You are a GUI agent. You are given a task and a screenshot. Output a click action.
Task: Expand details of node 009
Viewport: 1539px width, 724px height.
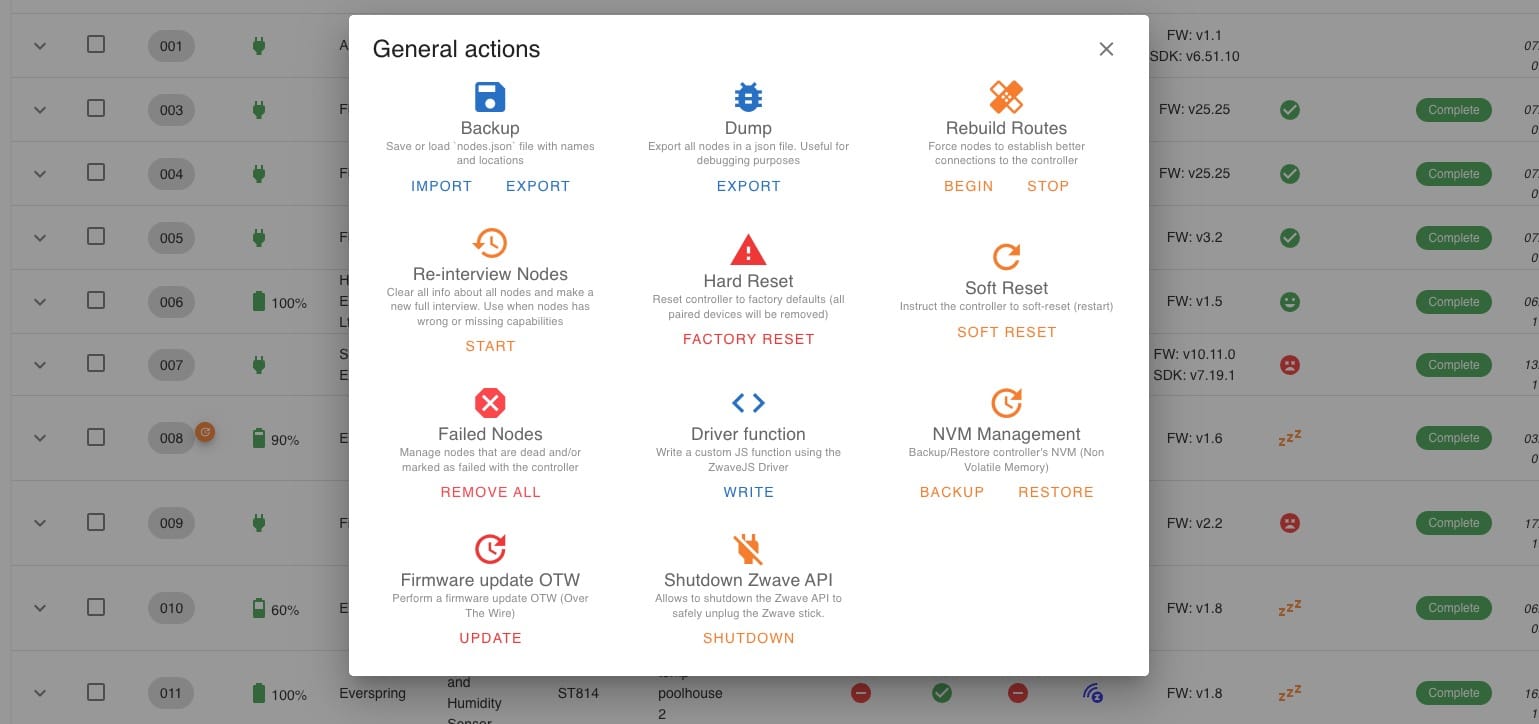tap(40, 523)
